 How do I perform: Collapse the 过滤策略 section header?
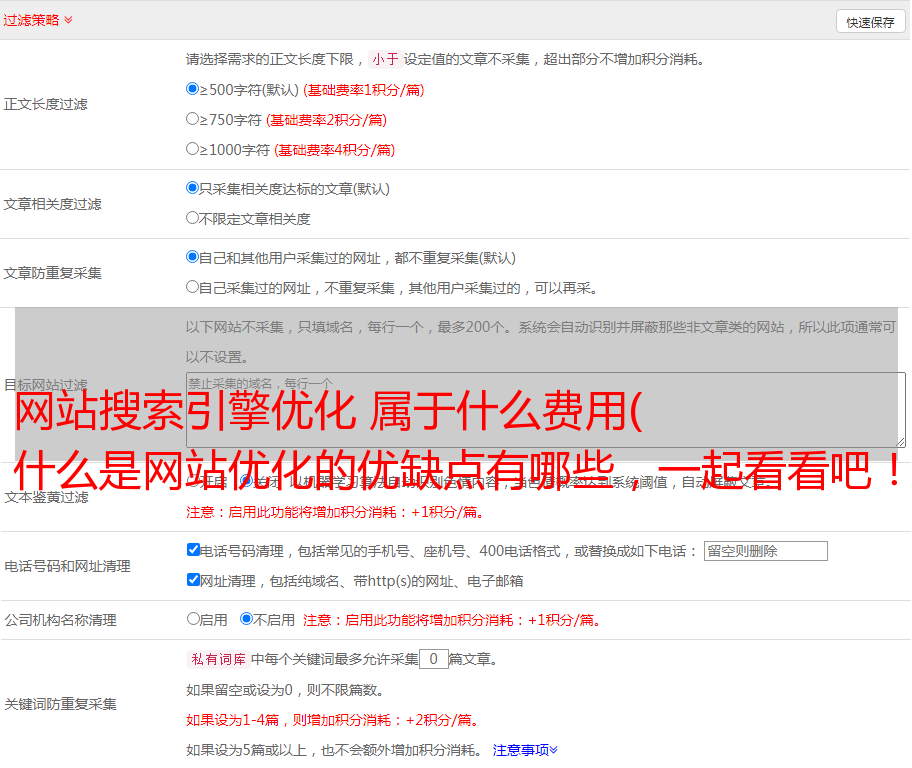(38, 20)
